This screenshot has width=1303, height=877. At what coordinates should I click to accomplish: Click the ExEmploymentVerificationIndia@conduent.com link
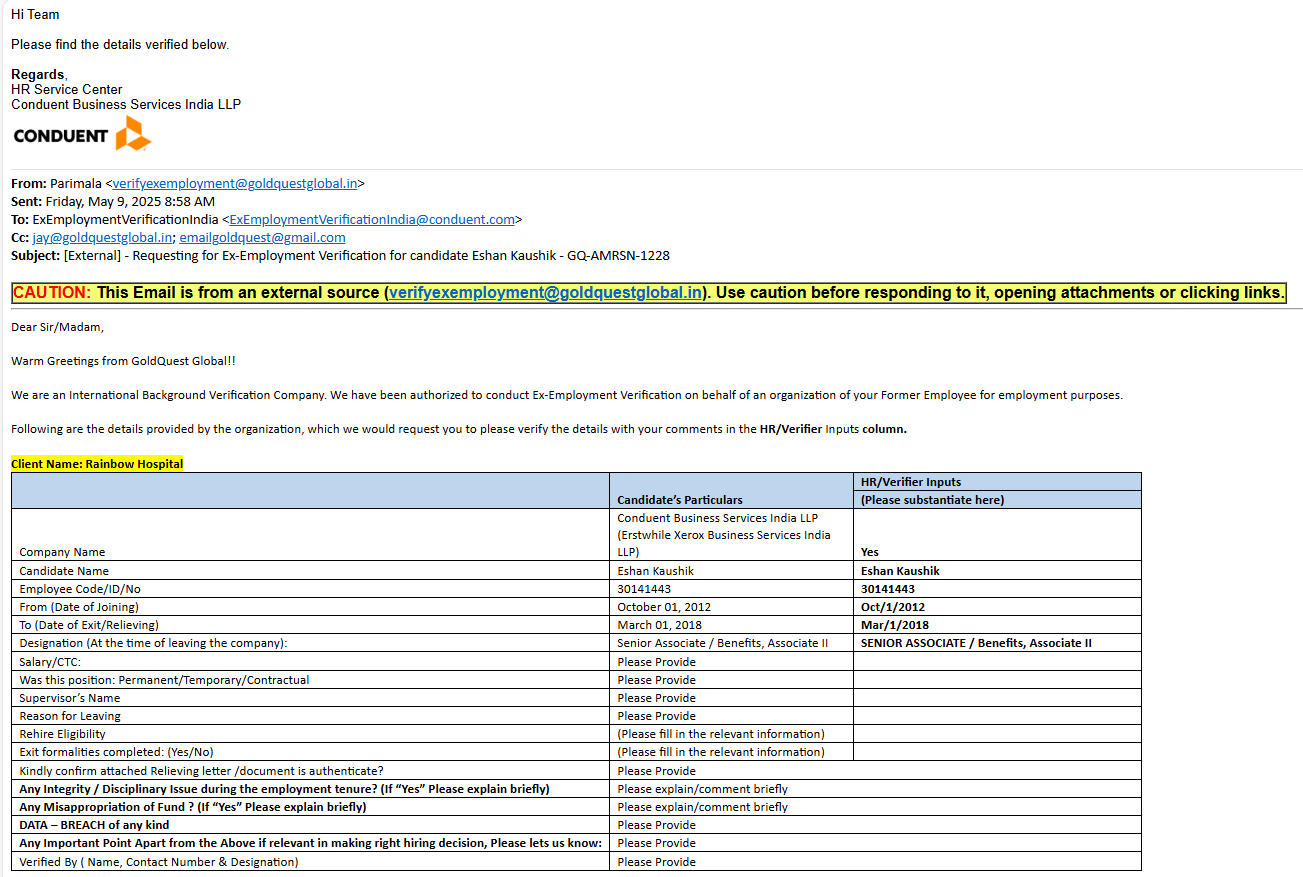[372, 219]
